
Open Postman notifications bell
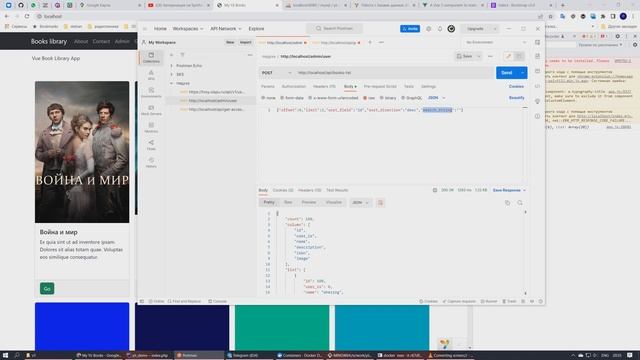(440, 29)
